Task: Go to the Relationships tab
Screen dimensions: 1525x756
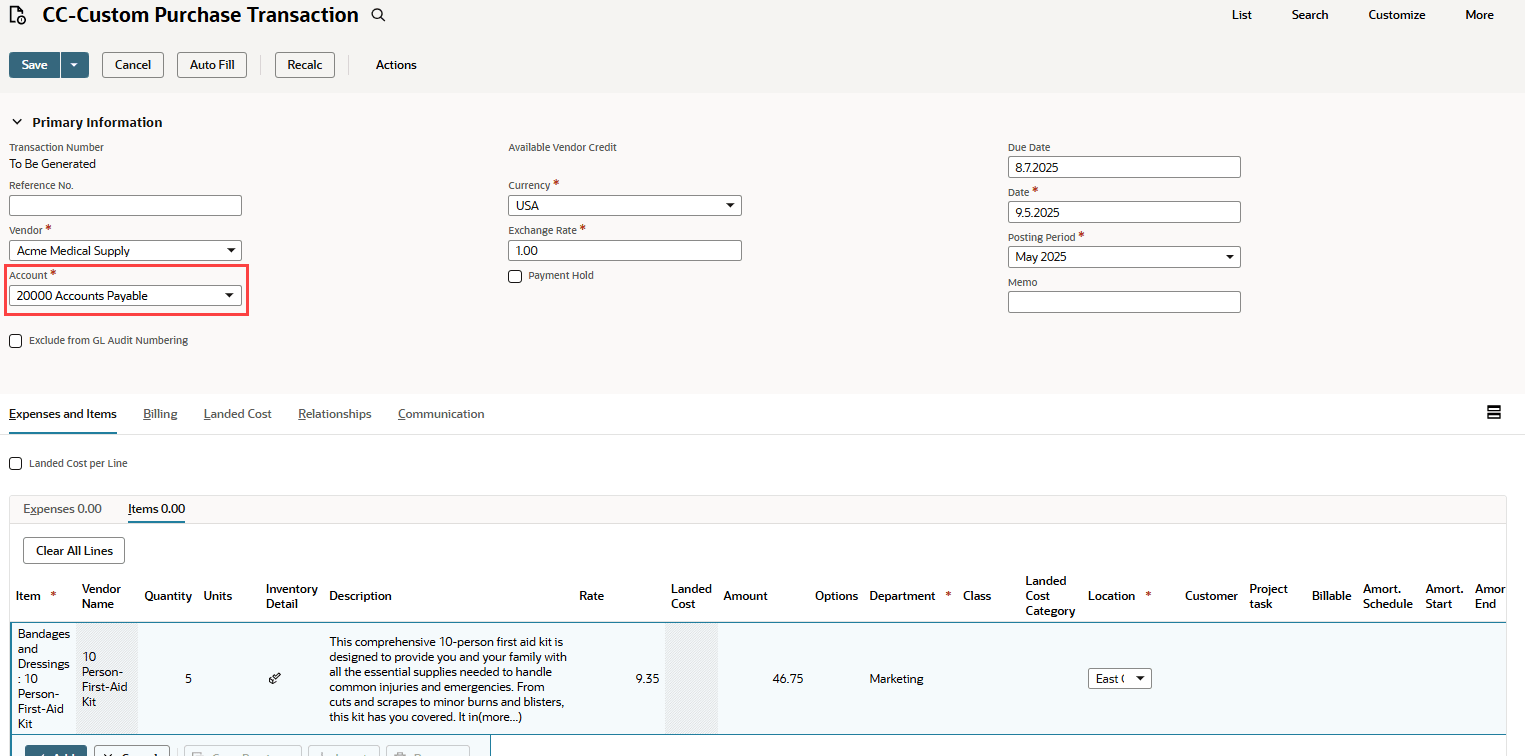Action: pyautogui.click(x=334, y=414)
